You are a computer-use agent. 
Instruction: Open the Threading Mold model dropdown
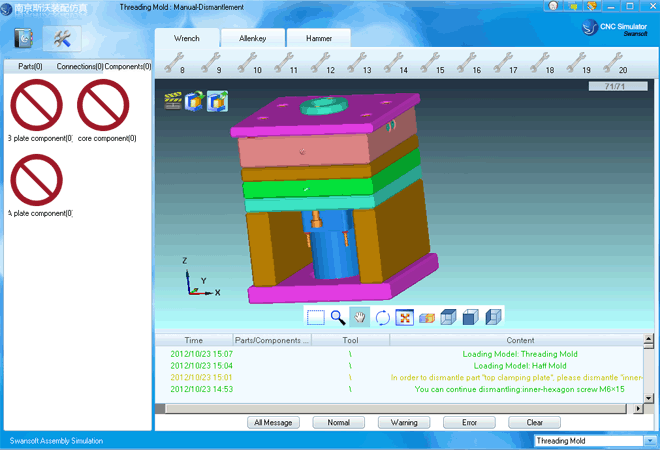[592, 440]
